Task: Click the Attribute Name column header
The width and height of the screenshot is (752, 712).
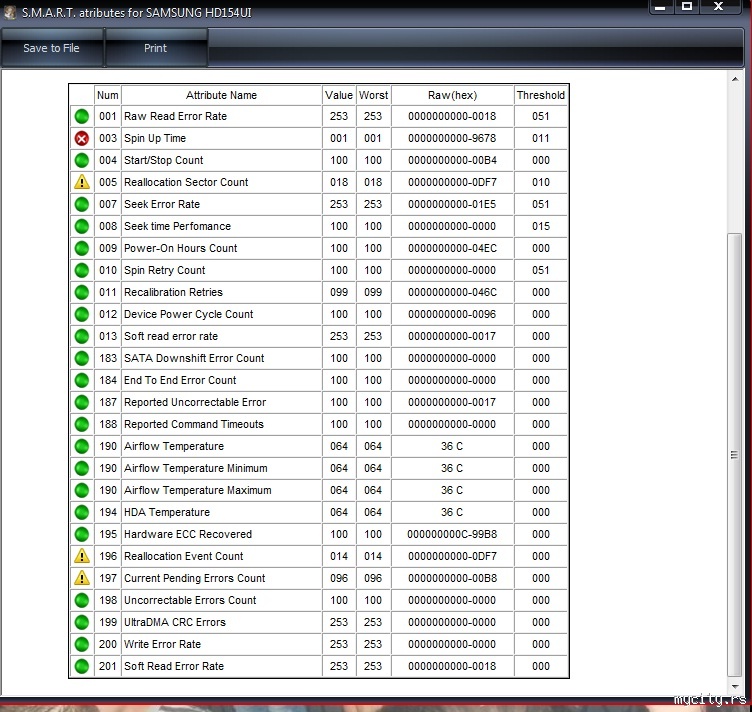Action: [221, 95]
